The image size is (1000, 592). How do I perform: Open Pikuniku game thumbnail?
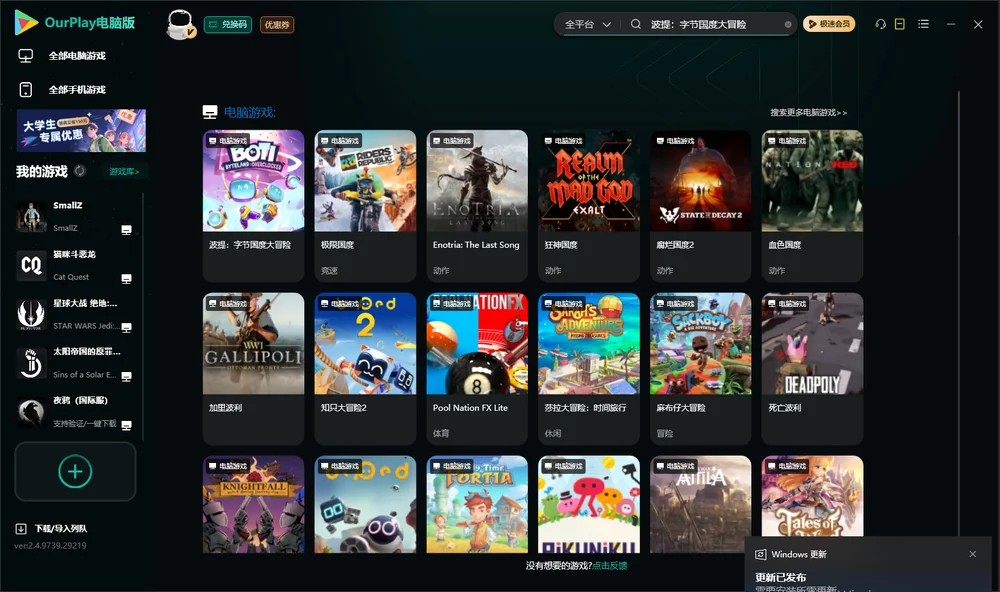(x=589, y=504)
